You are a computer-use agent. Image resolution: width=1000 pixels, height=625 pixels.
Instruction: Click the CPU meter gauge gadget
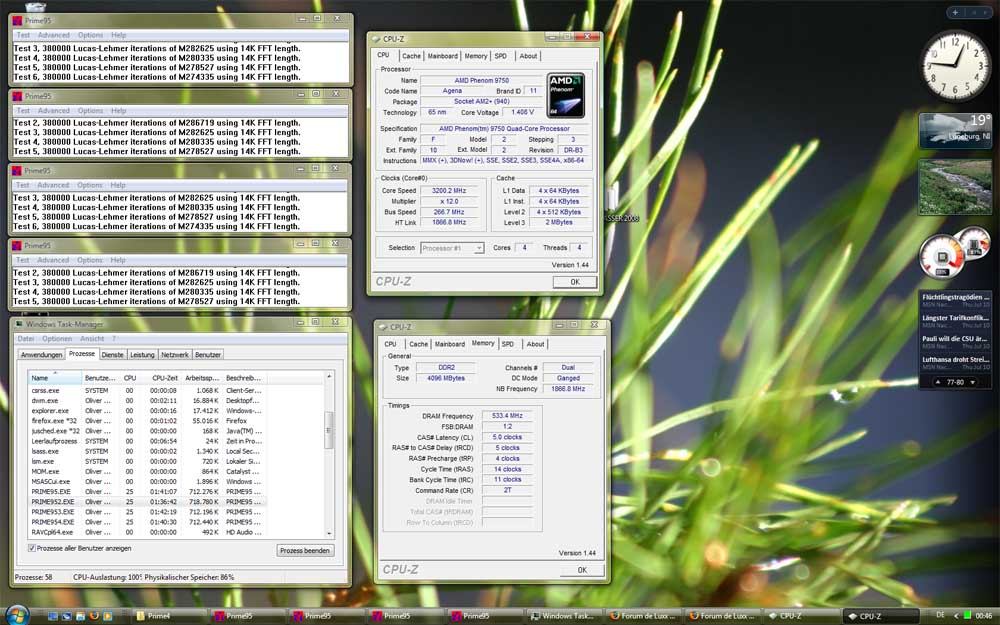point(941,256)
